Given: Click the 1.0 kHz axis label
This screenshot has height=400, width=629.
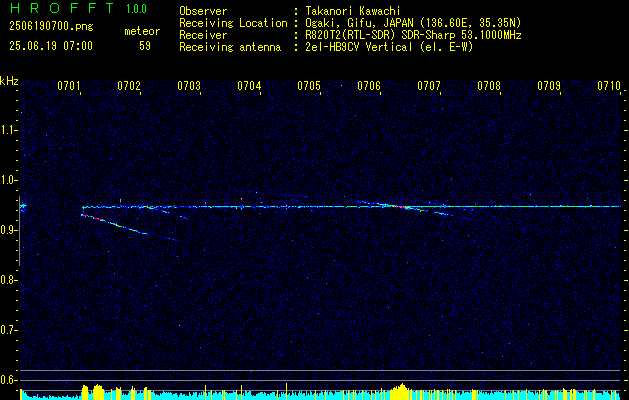Looking at the screenshot, I should point(7,180).
